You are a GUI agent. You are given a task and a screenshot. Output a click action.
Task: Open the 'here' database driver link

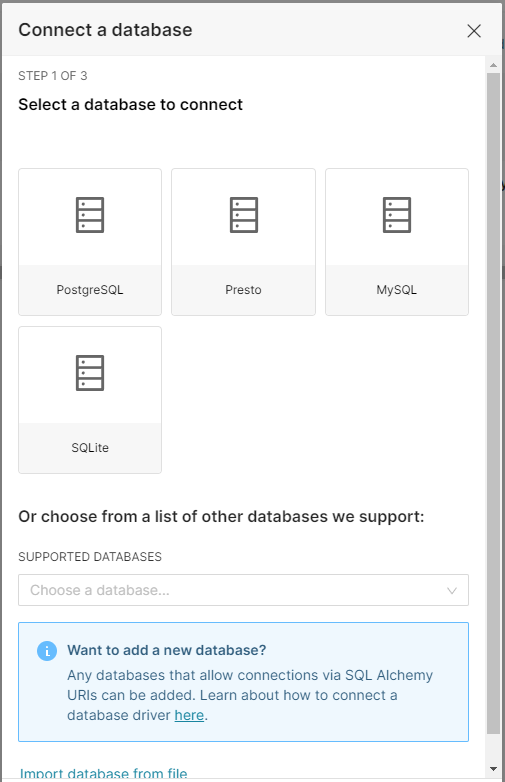(189, 715)
